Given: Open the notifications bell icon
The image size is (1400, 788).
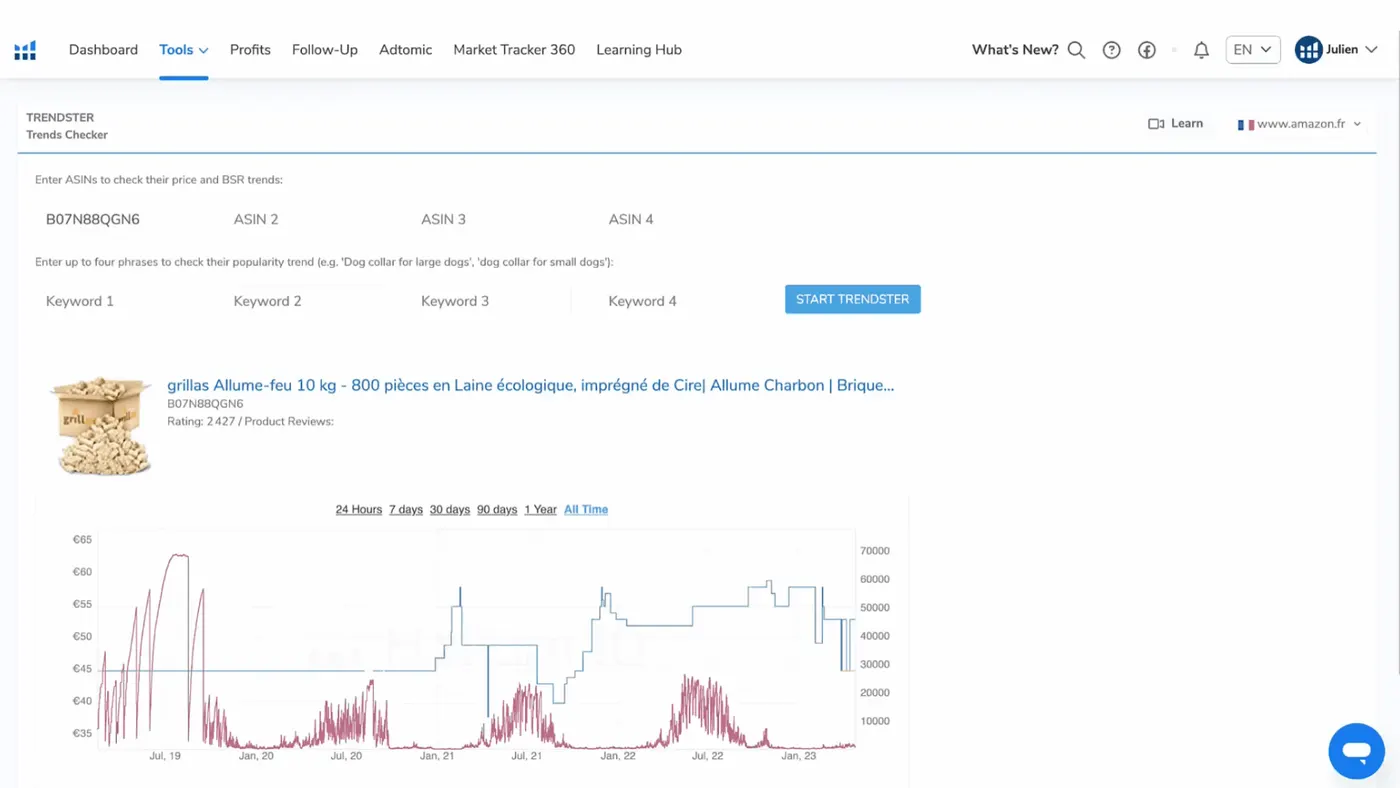Looking at the screenshot, I should click(x=1202, y=50).
